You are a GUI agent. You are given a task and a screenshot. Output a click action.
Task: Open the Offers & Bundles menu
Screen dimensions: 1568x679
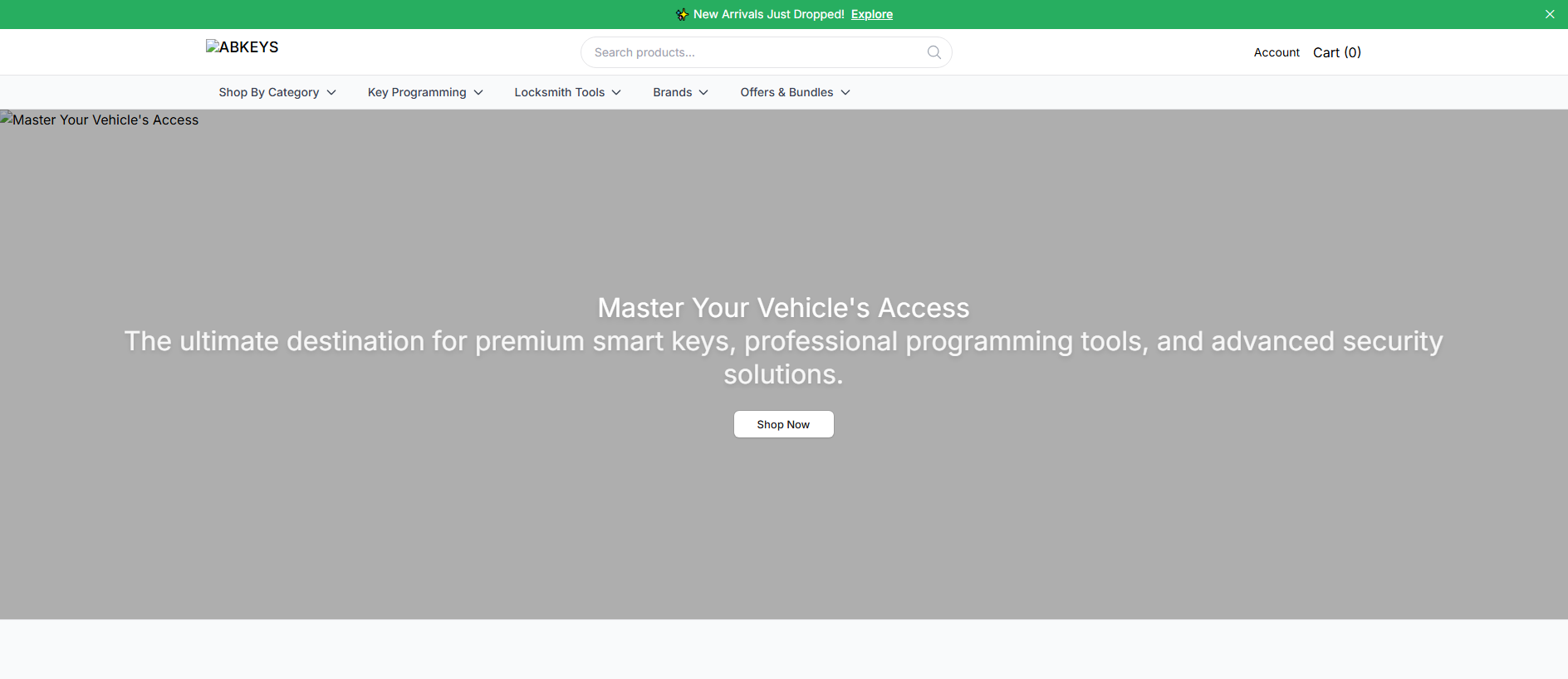click(796, 92)
